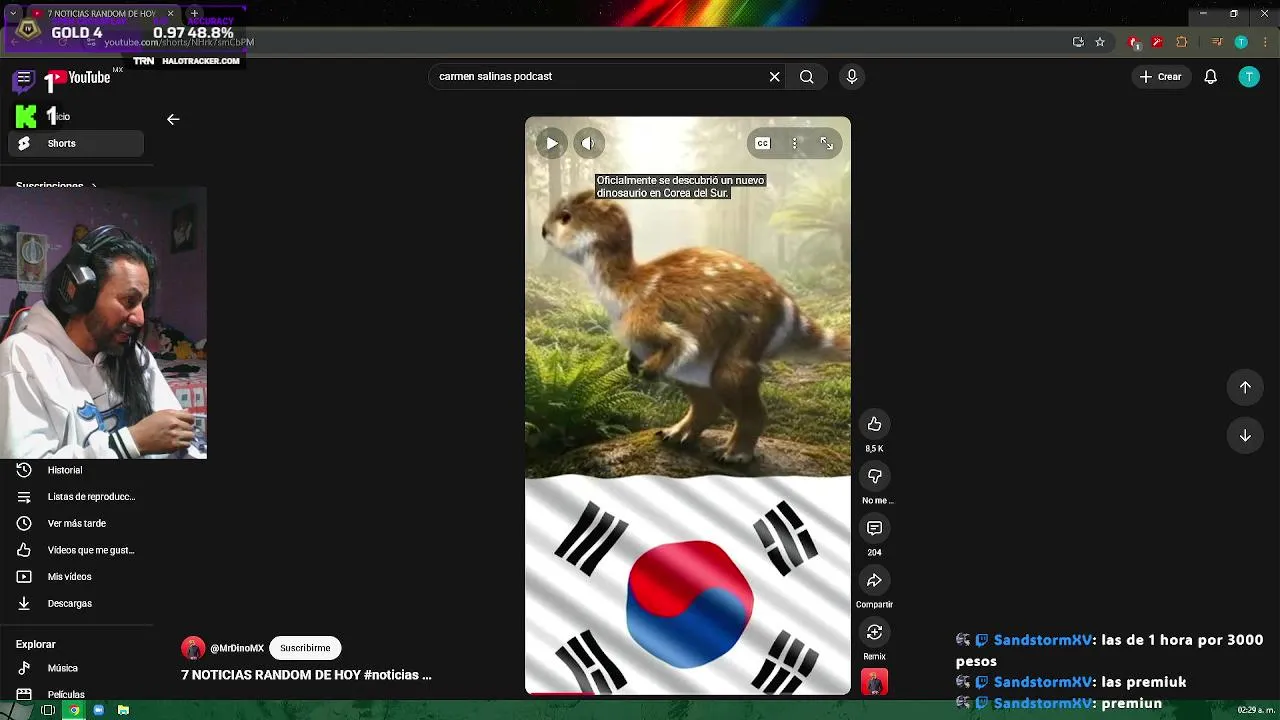Viewport: 1280px width, 720px height.
Task: Open File Explorer from the taskbar
Action: click(123, 710)
